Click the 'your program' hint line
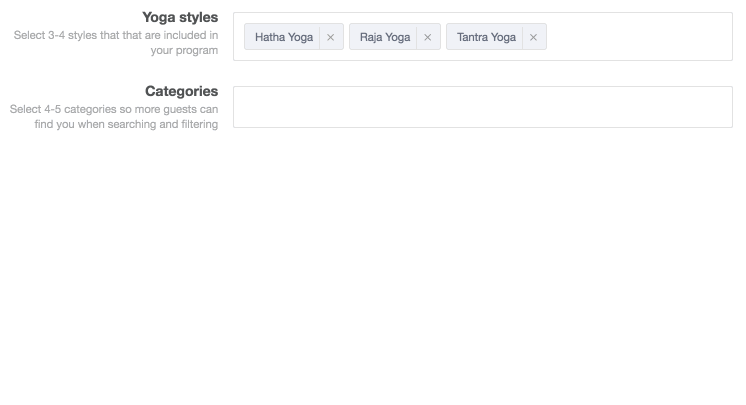The image size is (746, 405). [x=185, y=50]
